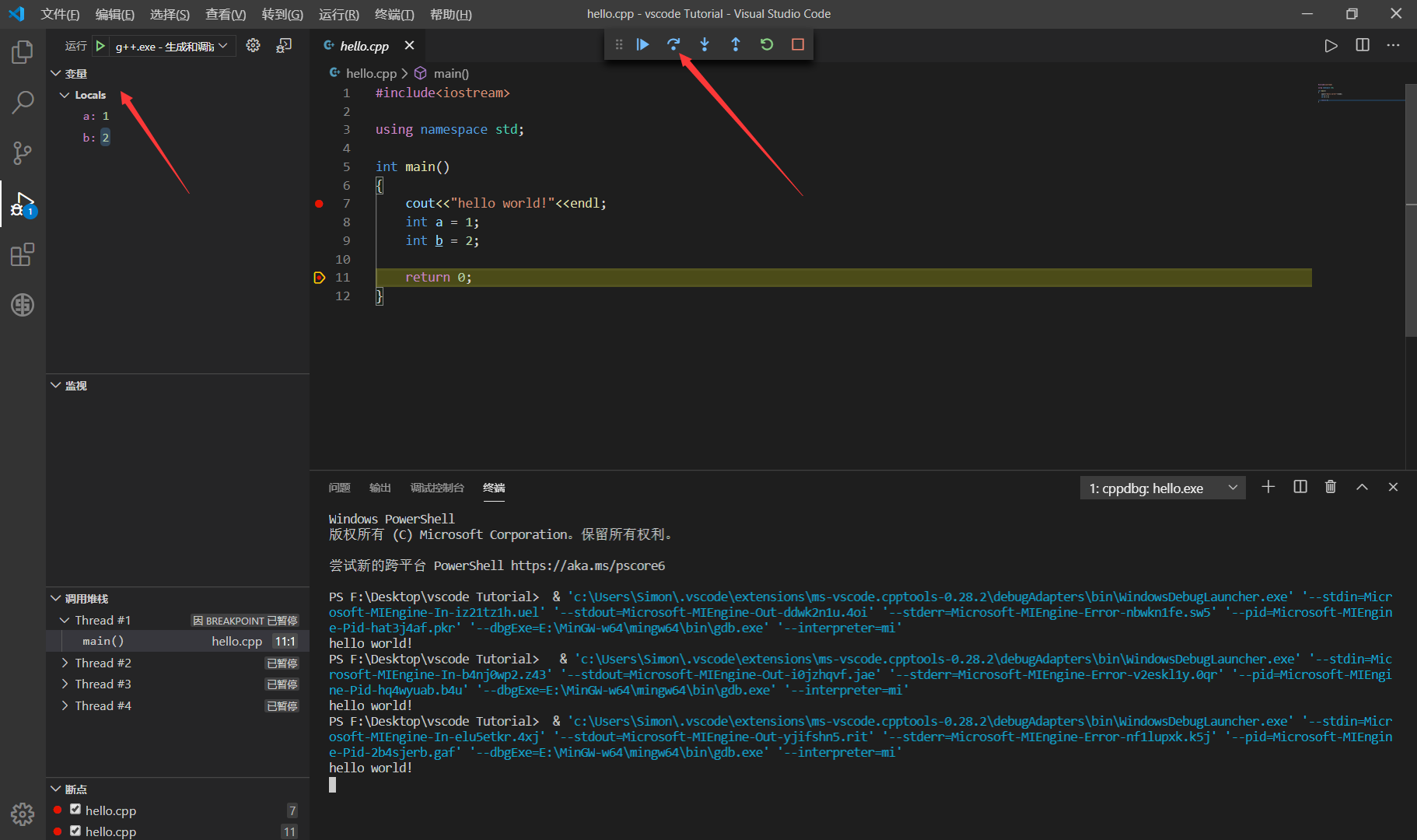
Task: Step over in debug toolbar
Action: point(674,44)
